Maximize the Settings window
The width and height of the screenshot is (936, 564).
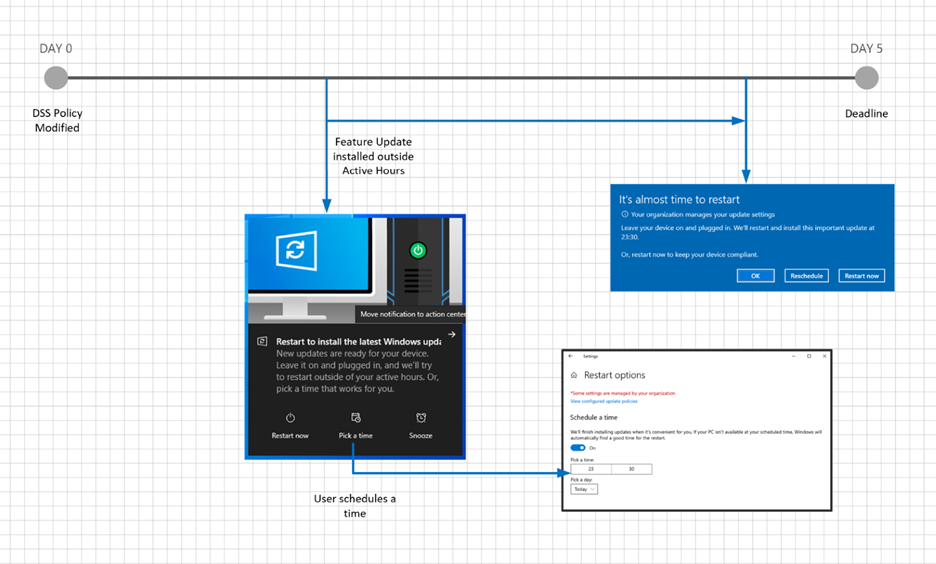809,356
